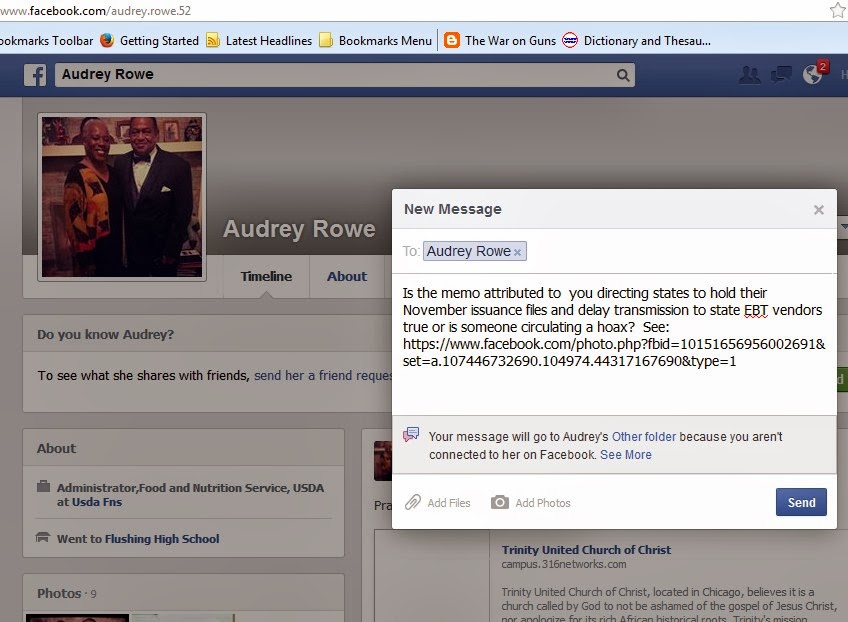Click Do you know Audrey? heading

tap(105, 334)
